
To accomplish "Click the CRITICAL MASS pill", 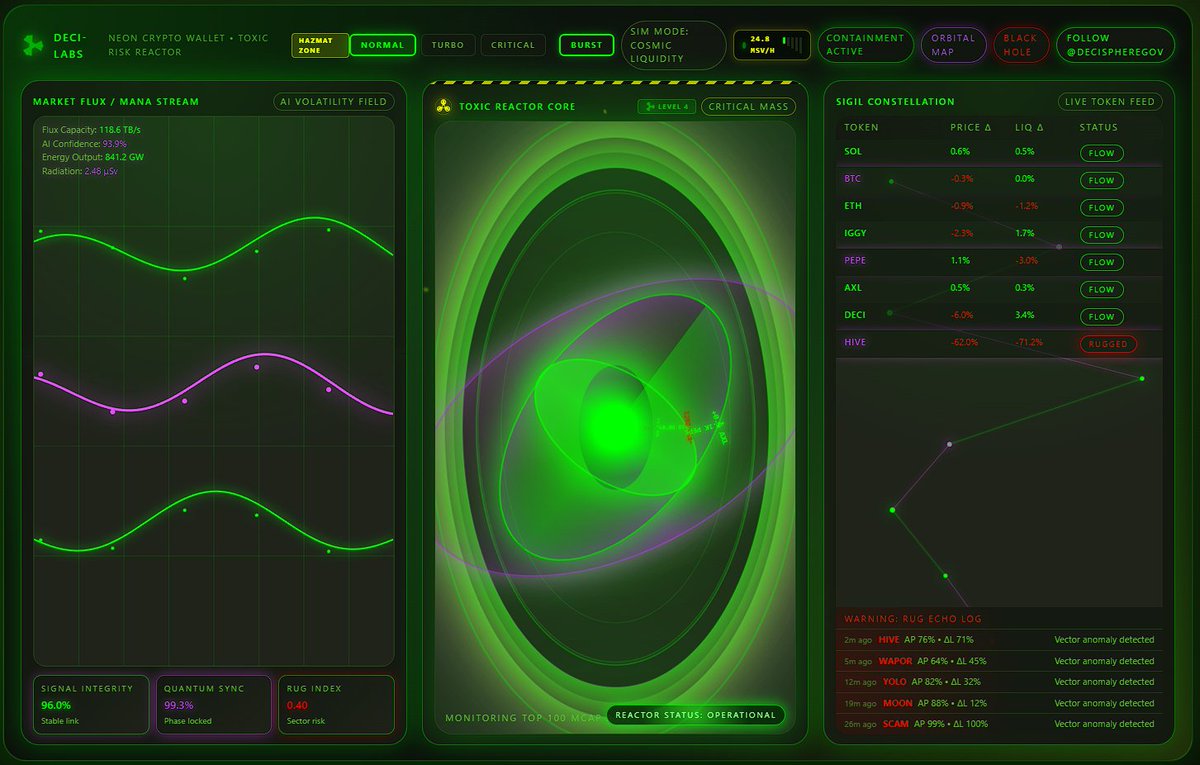I will (749, 106).
